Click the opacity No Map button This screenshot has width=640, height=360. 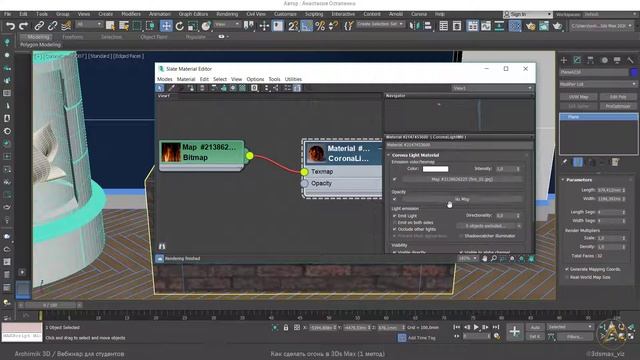[x=462, y=199]
